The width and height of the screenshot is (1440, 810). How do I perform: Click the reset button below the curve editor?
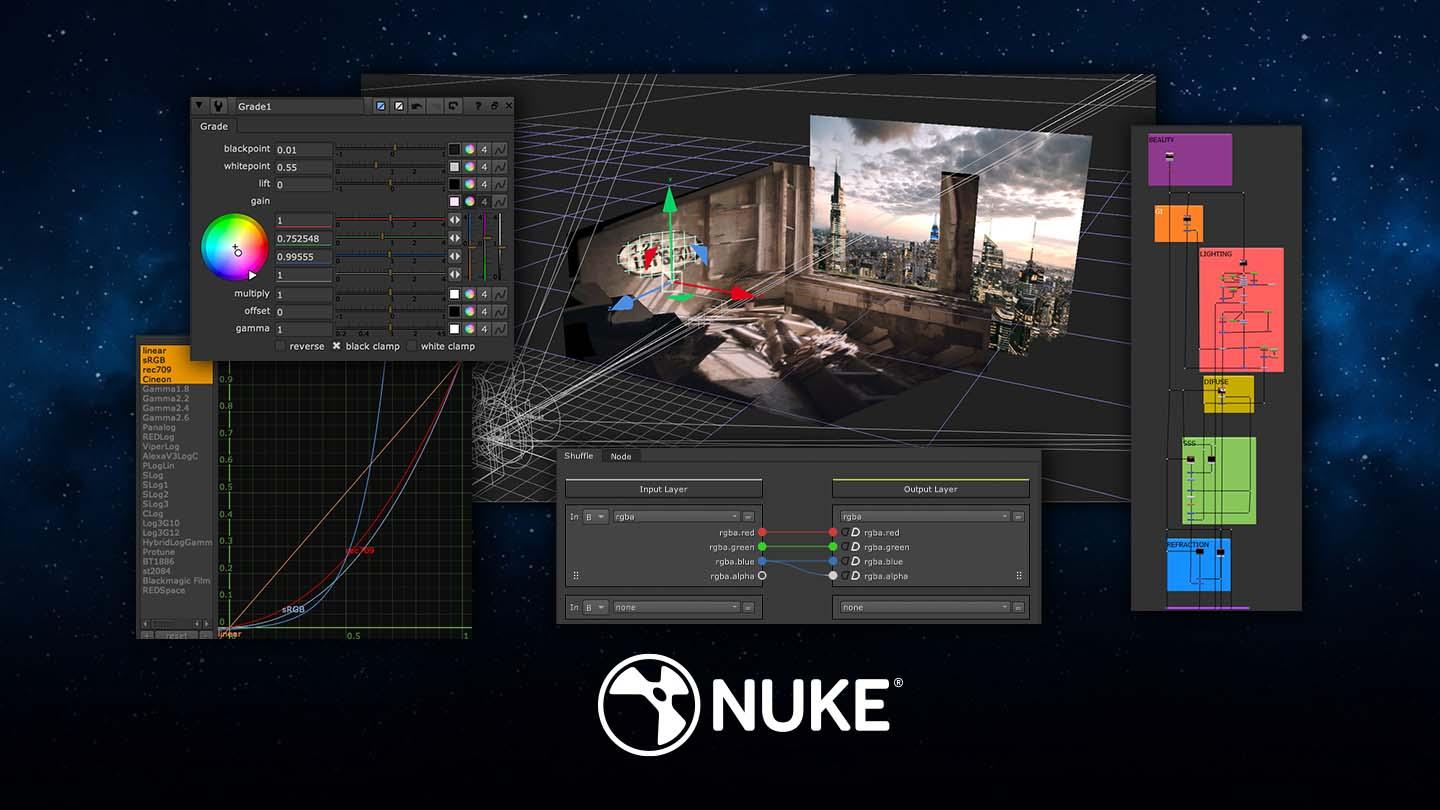(x=175, y=636)
